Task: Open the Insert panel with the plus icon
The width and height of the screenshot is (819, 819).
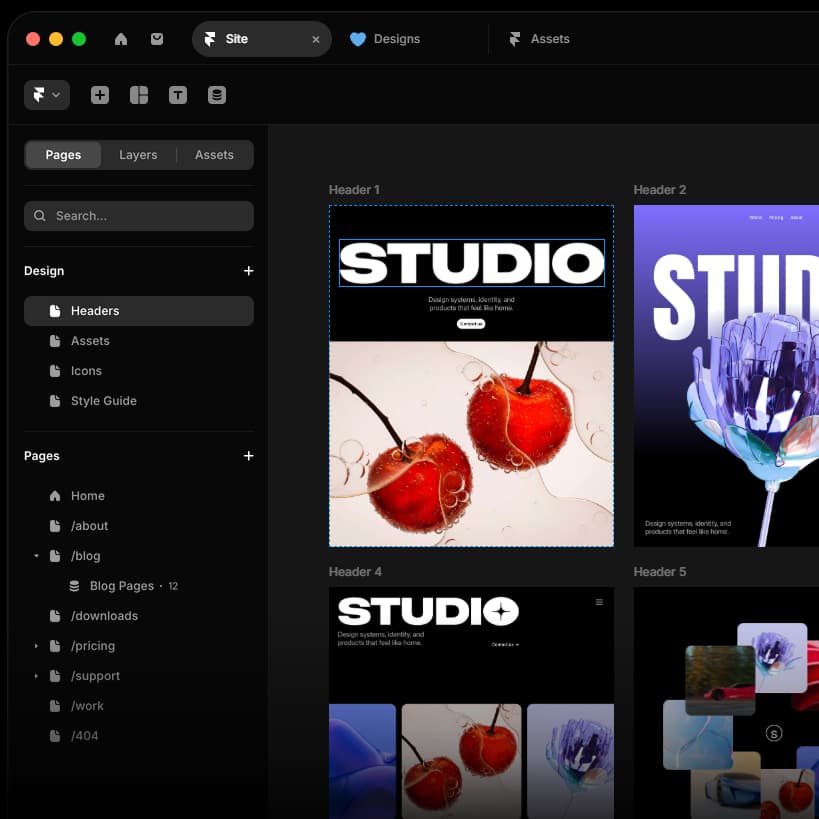Action: pos(99,94)
